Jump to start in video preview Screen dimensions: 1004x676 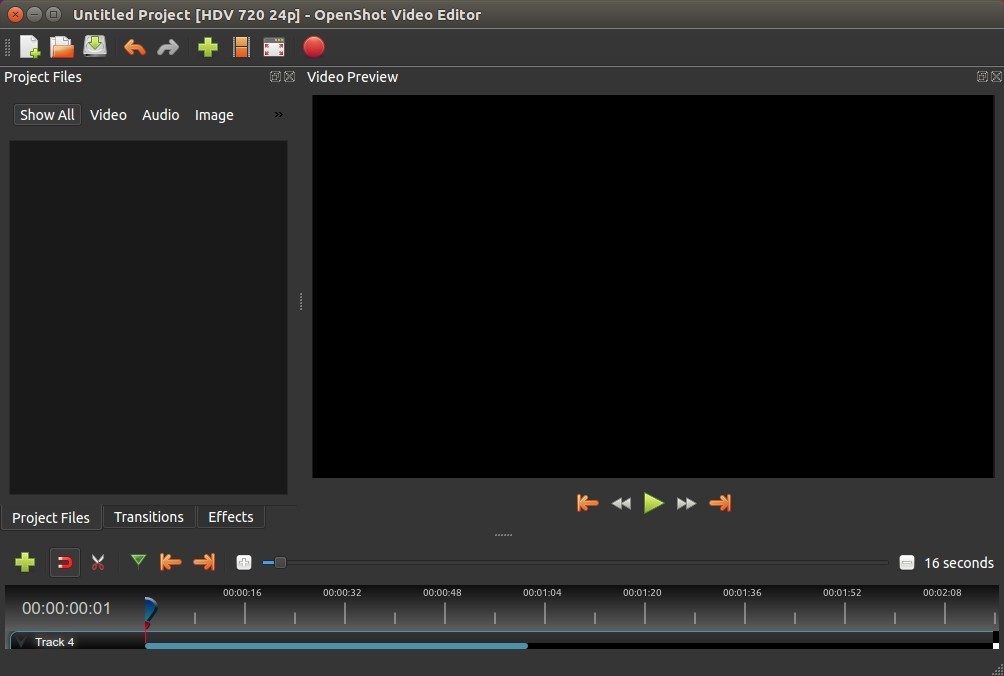[x=587, y=503]
